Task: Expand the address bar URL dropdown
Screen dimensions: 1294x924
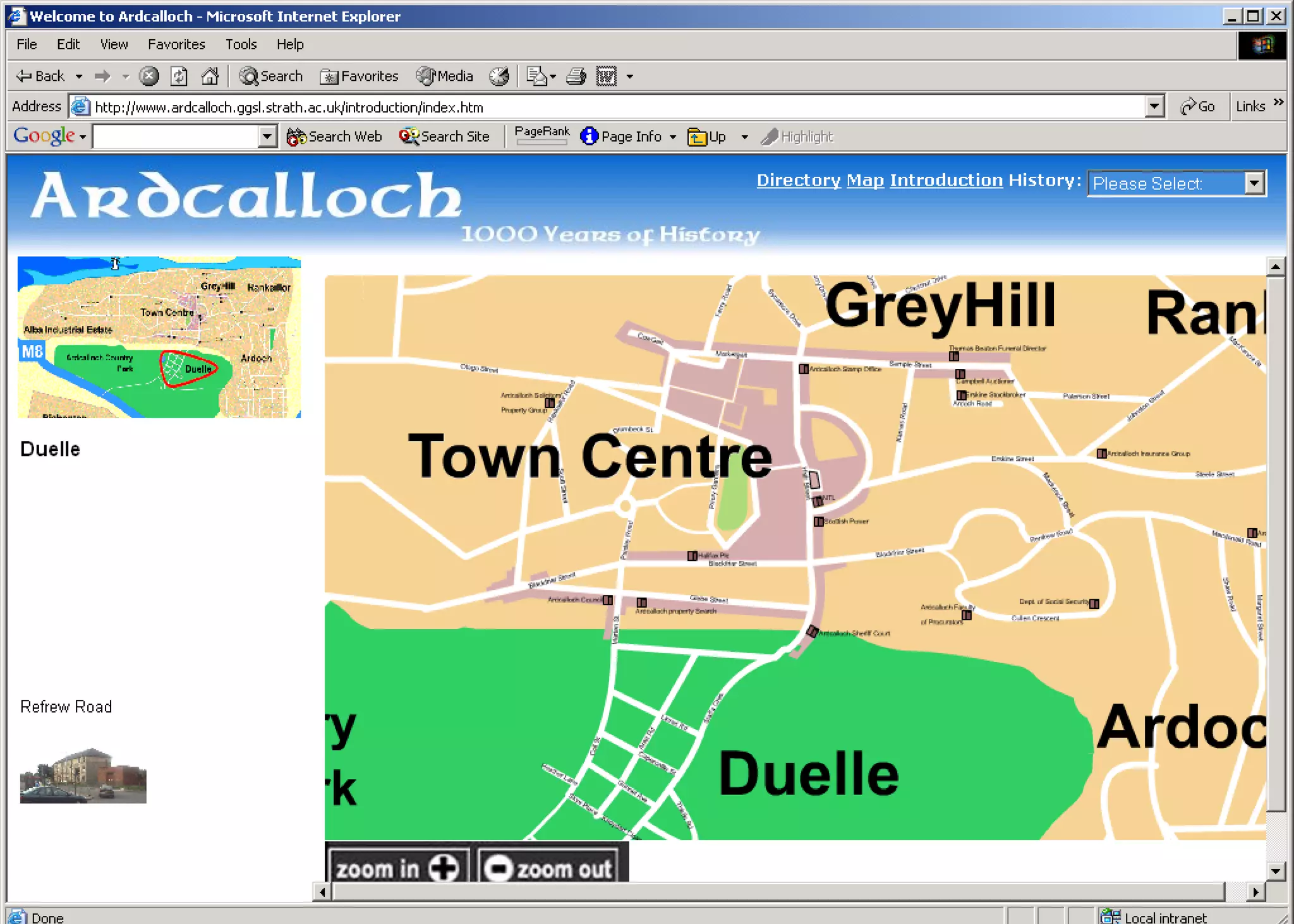Action: (1154, 107)
